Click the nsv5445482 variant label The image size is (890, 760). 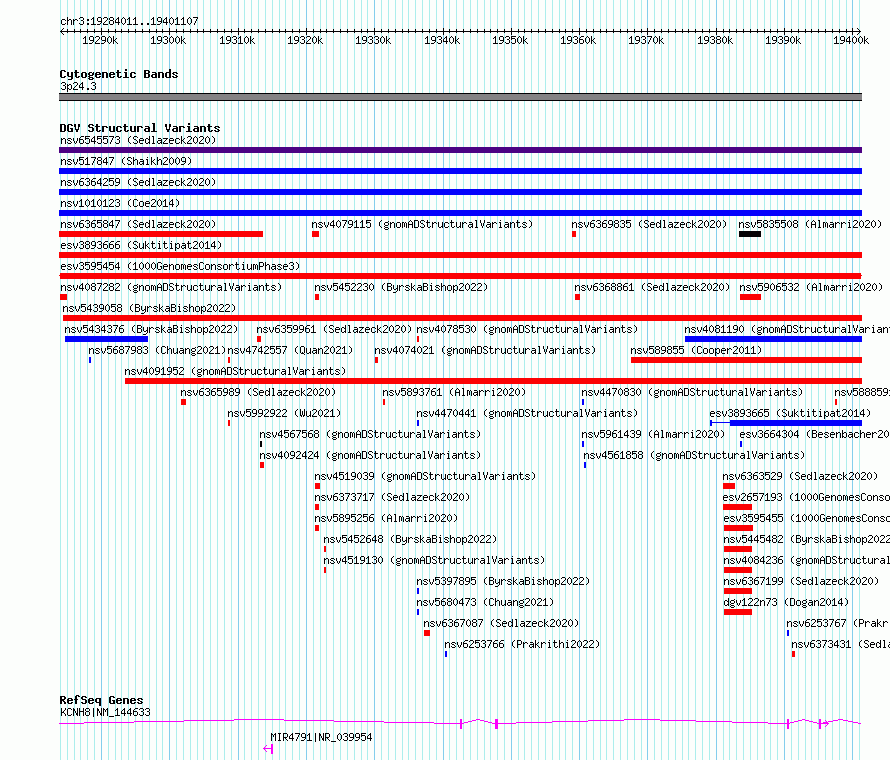tap(807, 539)
